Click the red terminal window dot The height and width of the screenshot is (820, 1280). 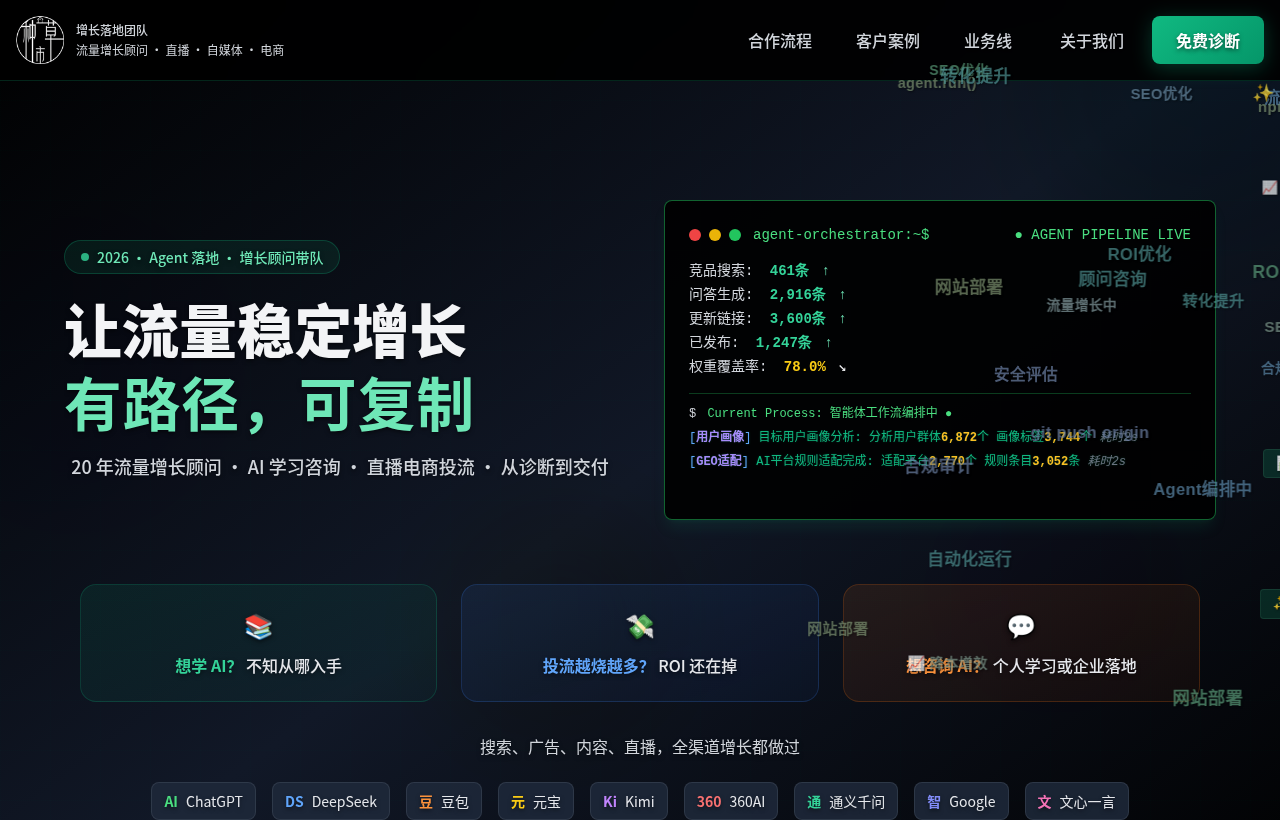pos(695,235)
